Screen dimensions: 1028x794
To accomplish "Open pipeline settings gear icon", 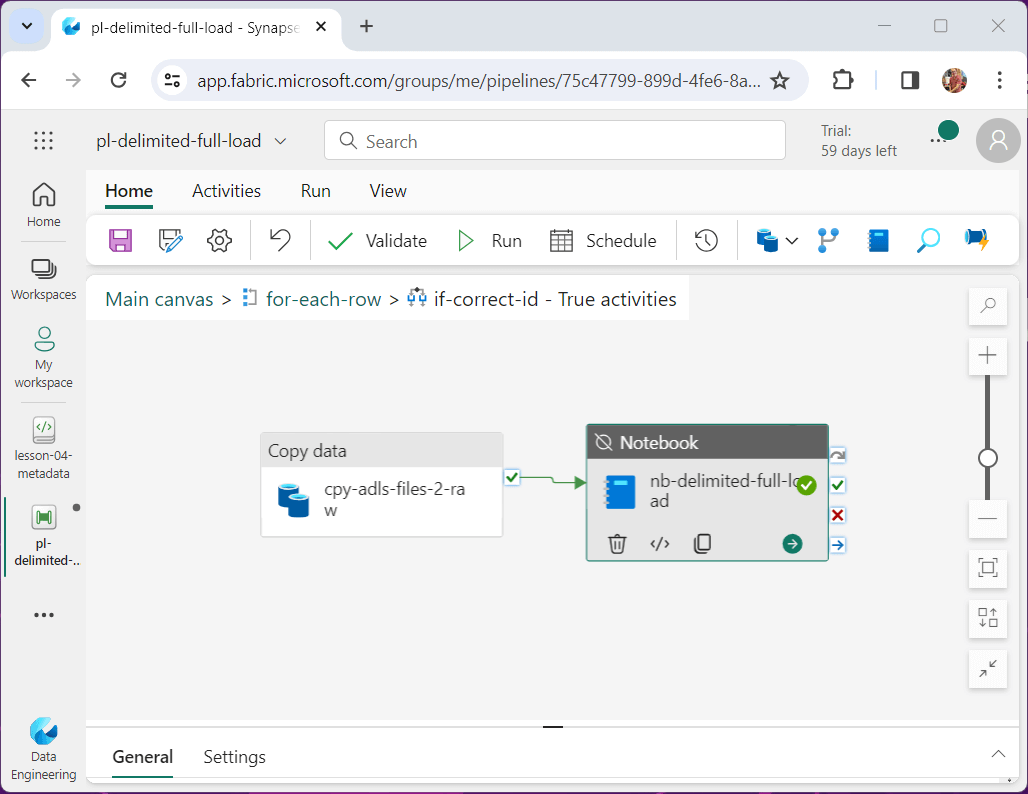I will point(220,241).
